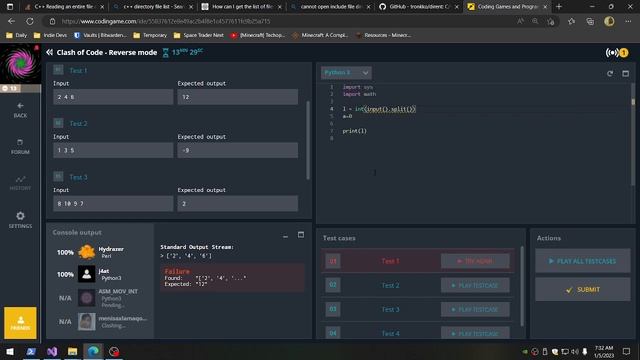Open the Daily bookmarks folder

click(x=17, y=36)
